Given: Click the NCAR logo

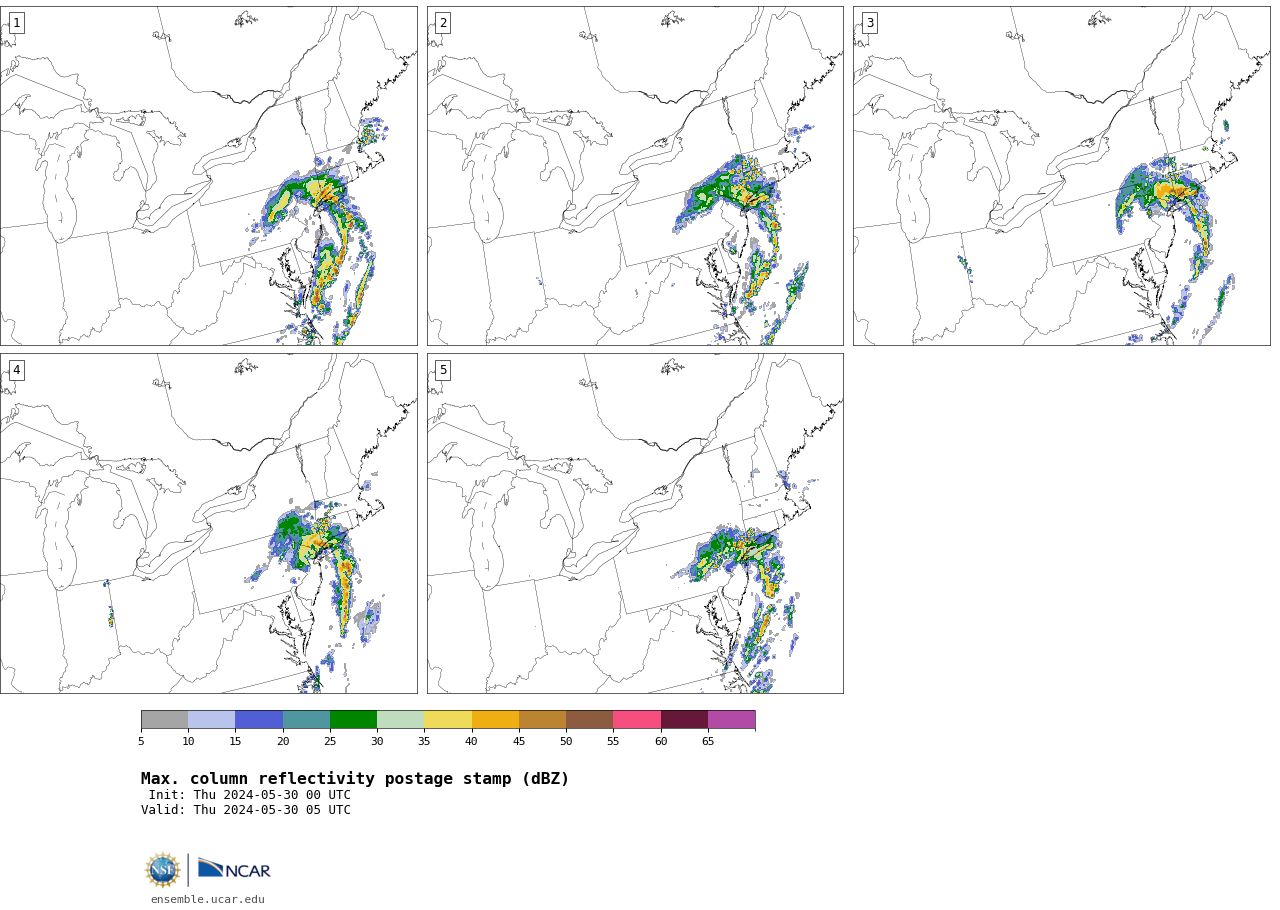Looking at the screenshot, I should (x=234, y=870).
